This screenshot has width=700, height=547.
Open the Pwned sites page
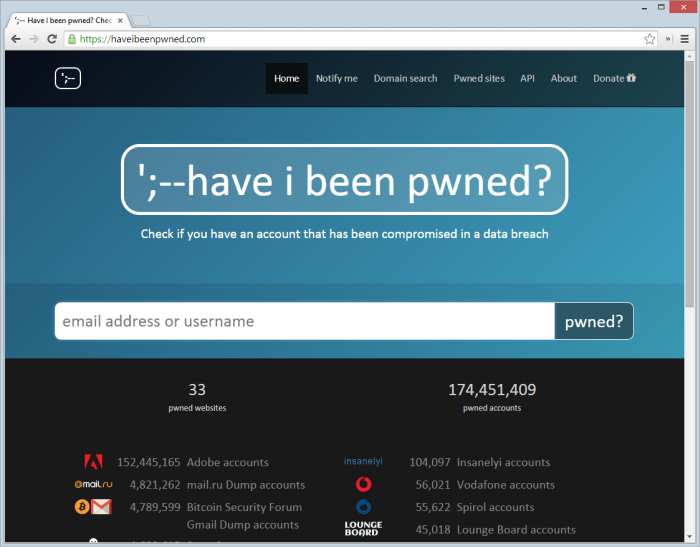[x=479, y=79]
